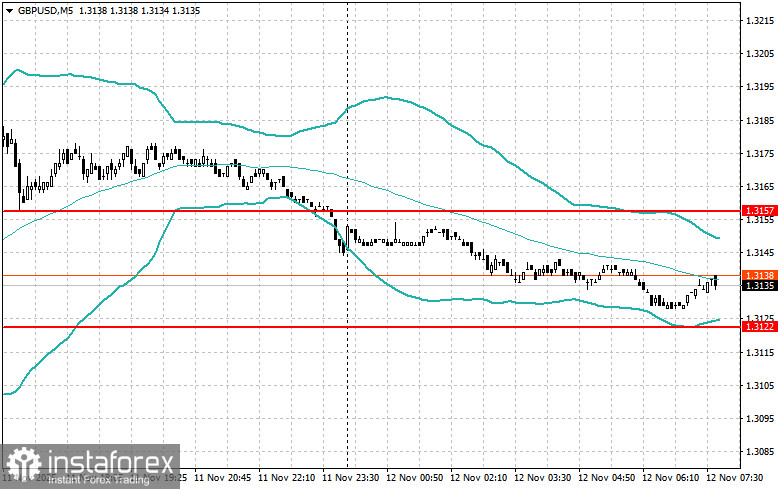Select the red 1.3157 price level label
This screenshot has width=781, height=489.
click(x=760, y=211)
